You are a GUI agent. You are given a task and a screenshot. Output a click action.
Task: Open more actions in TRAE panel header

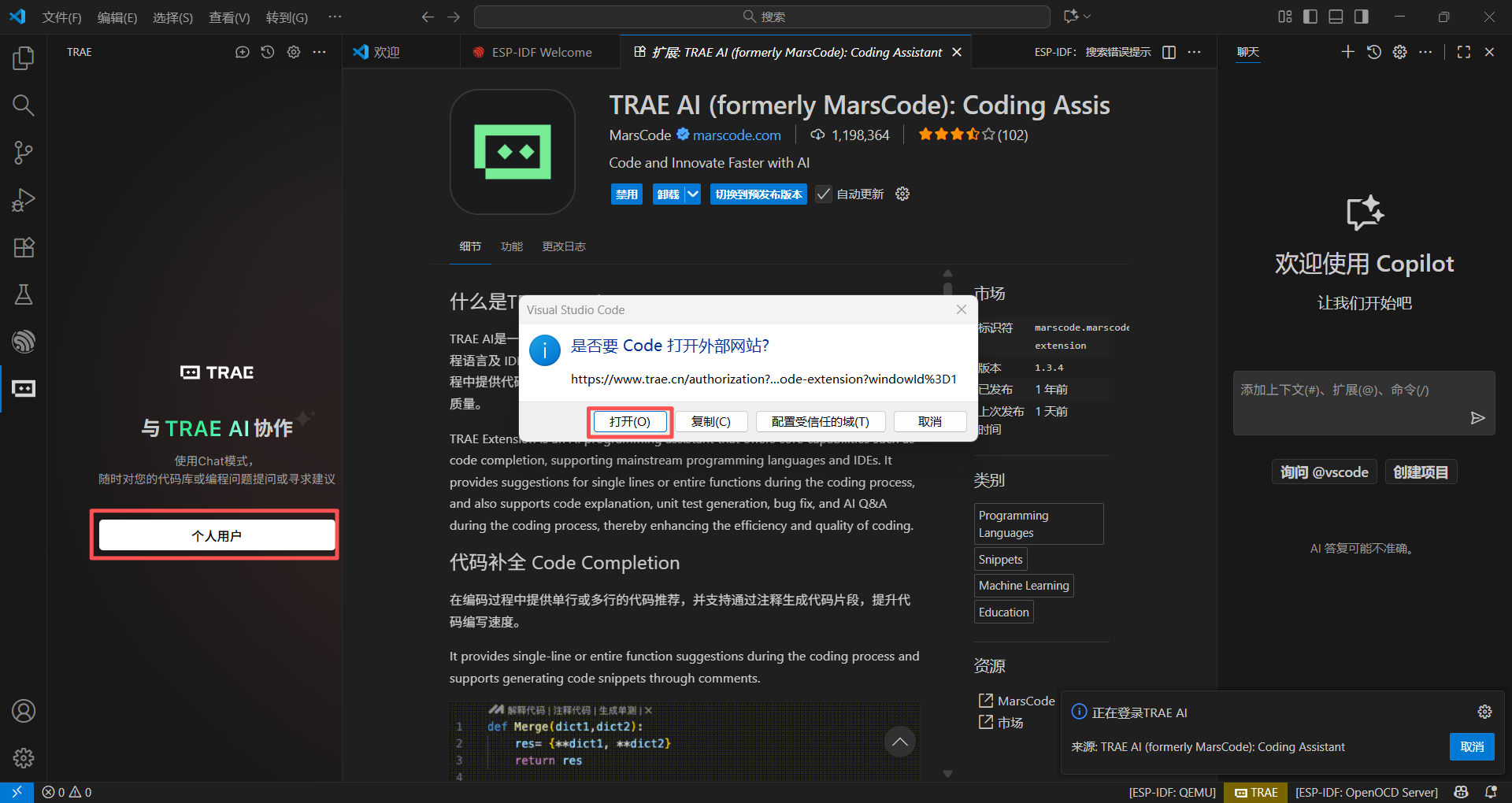[x=319, y=52]
